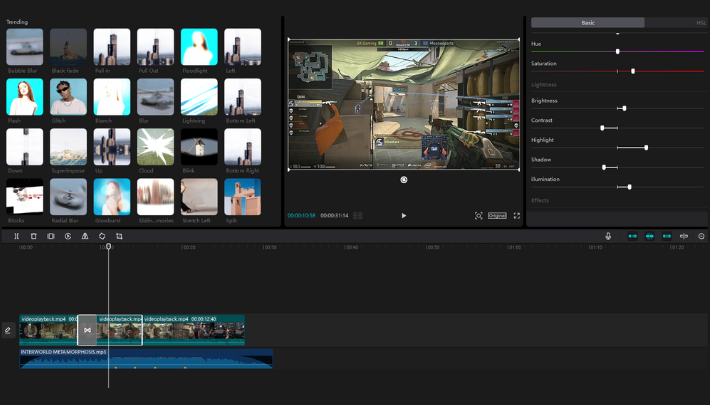Click the current timecode 00:00:10:58

pyautogui.click(x=301, y=216)
